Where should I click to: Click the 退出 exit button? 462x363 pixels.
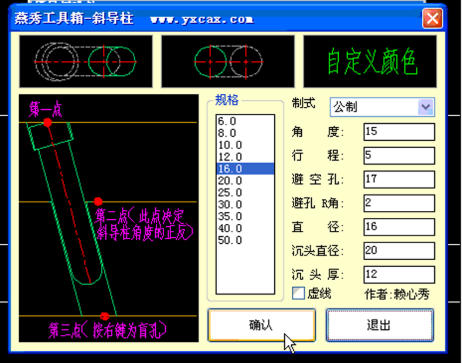[380, 325]
